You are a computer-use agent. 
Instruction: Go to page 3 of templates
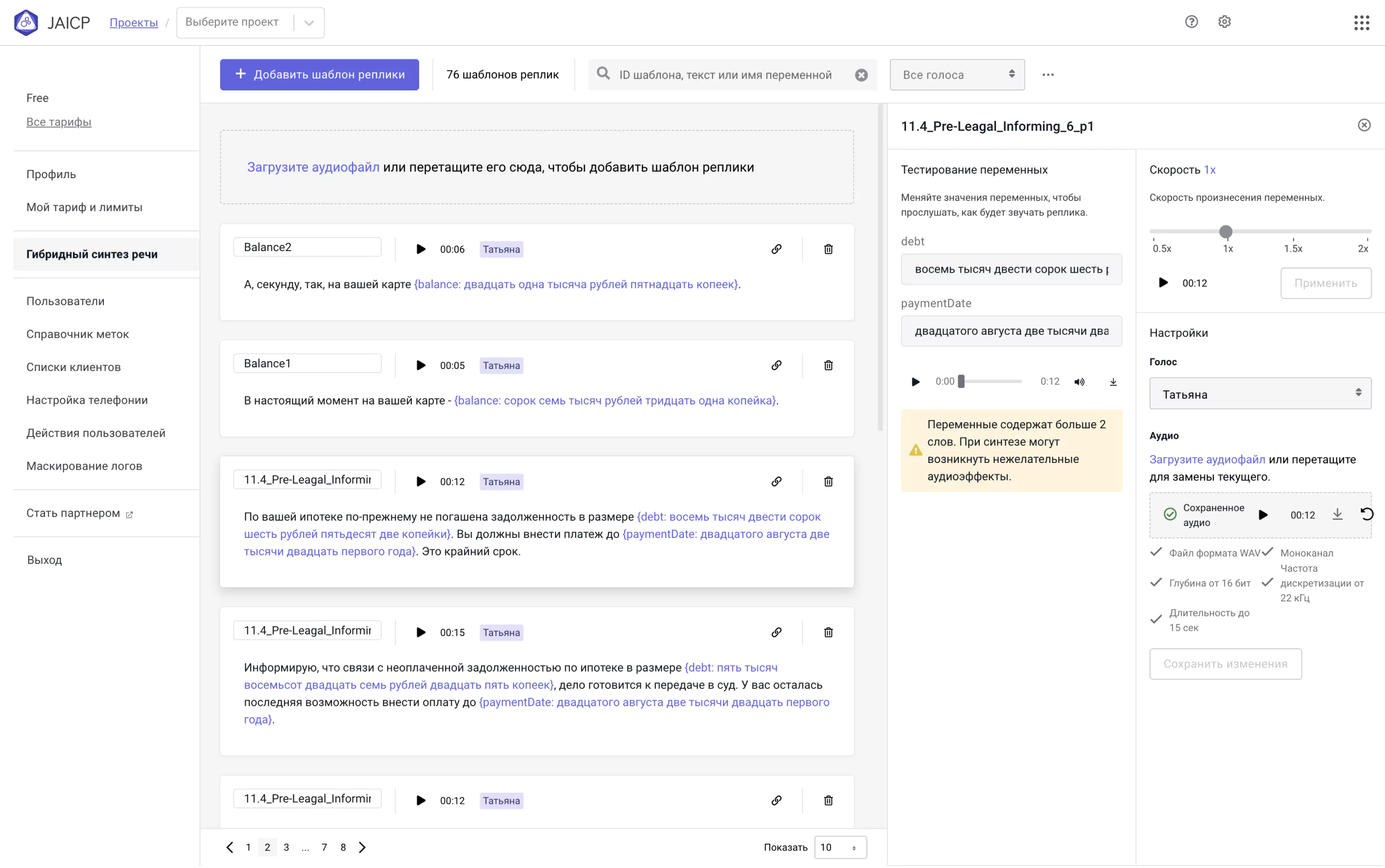tap(286, 847)
